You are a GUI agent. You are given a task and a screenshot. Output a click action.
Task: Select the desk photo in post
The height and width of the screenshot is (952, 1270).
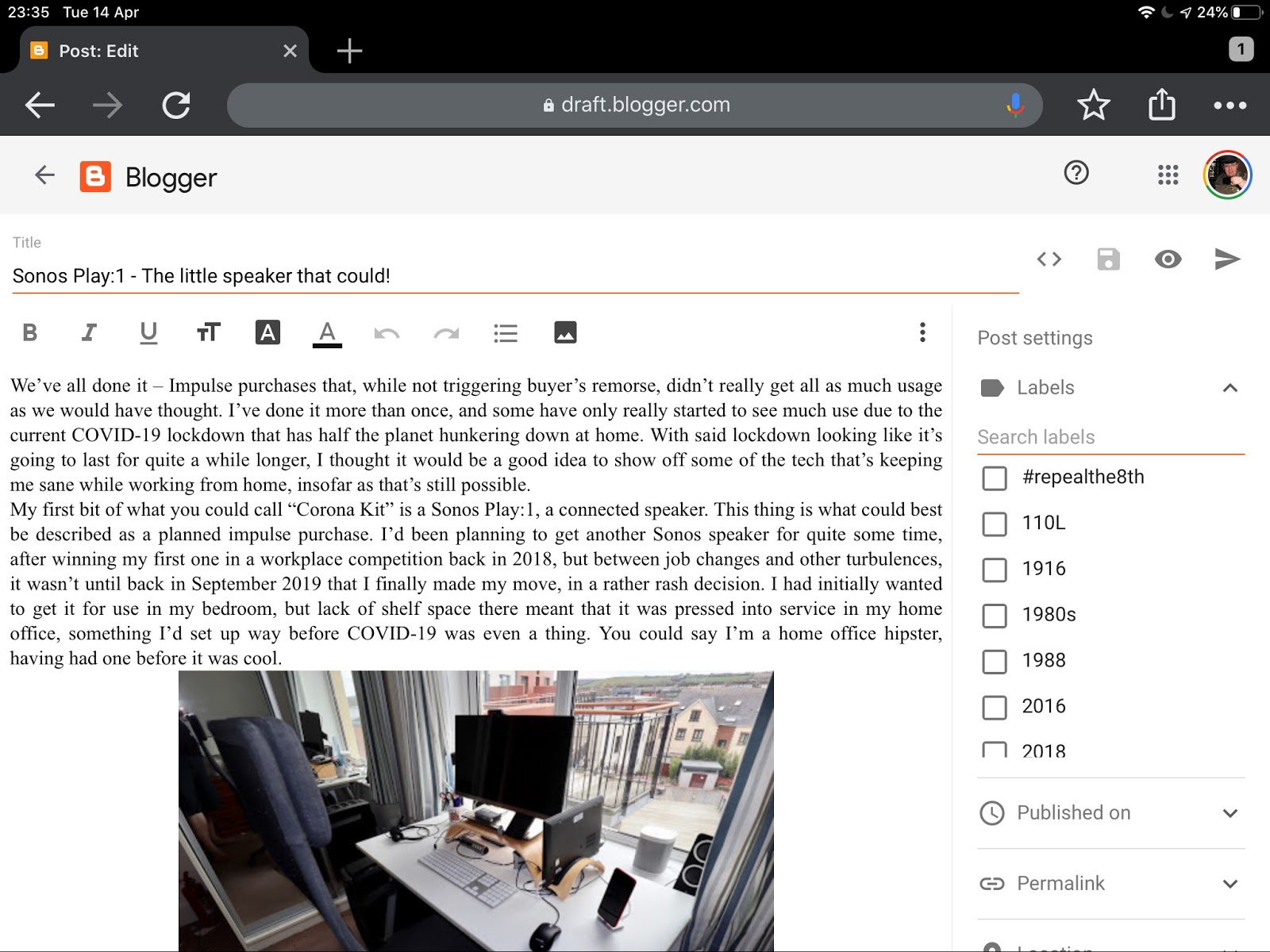476,811
